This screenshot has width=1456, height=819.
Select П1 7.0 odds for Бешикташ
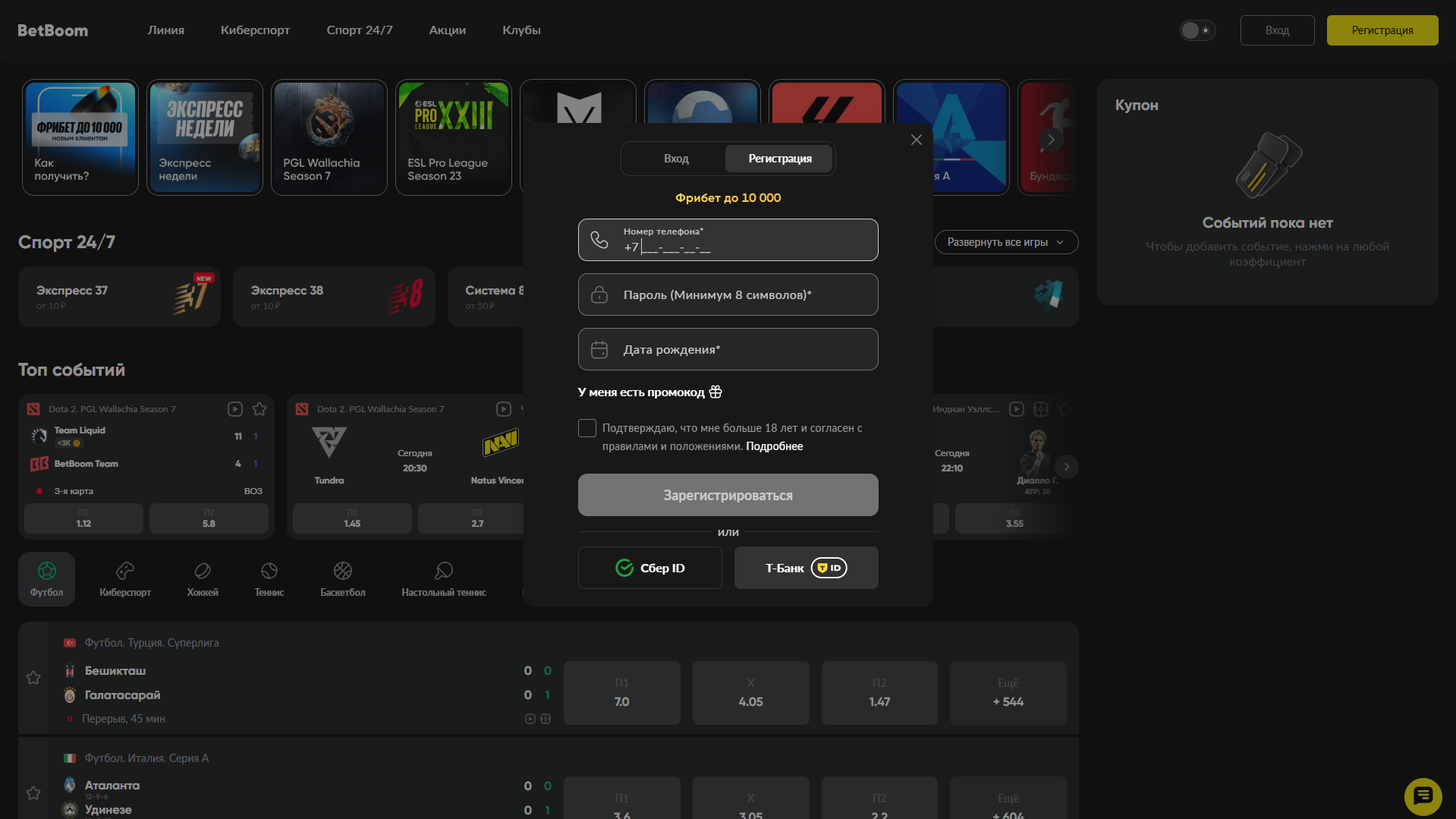click(x=622, y=693)
